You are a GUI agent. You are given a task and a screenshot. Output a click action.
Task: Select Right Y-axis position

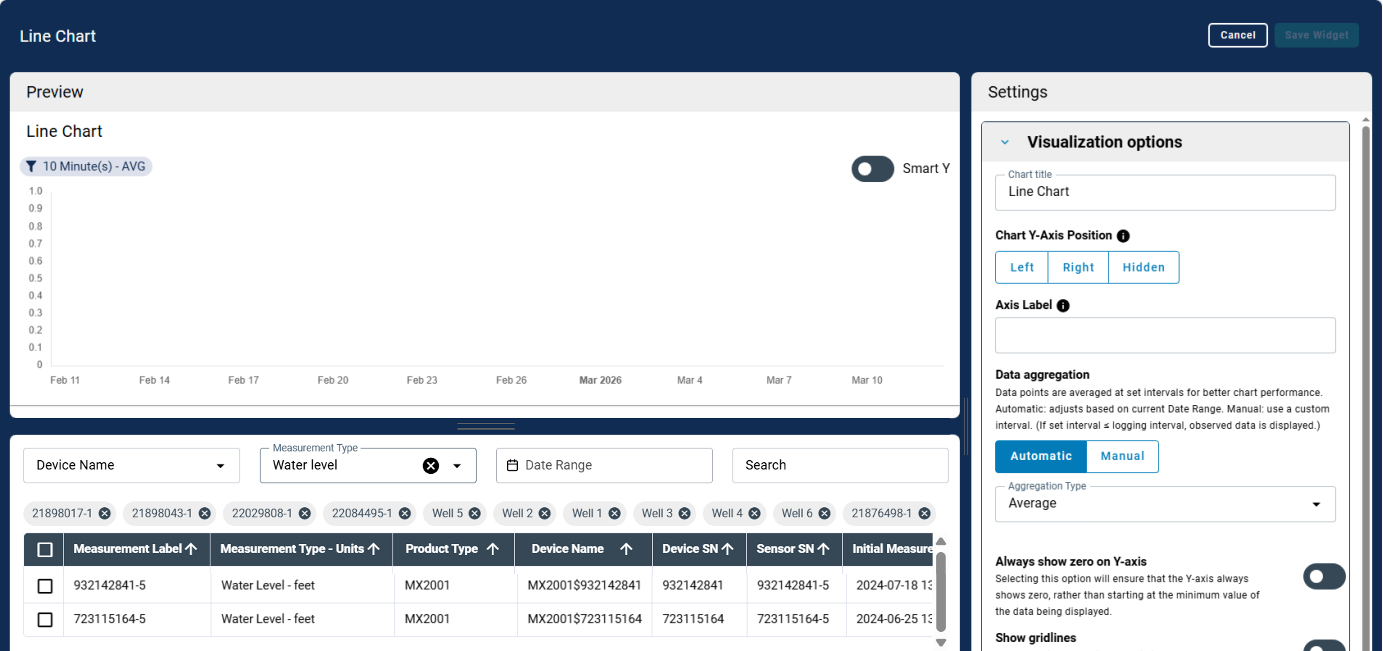pos(1078,268)
